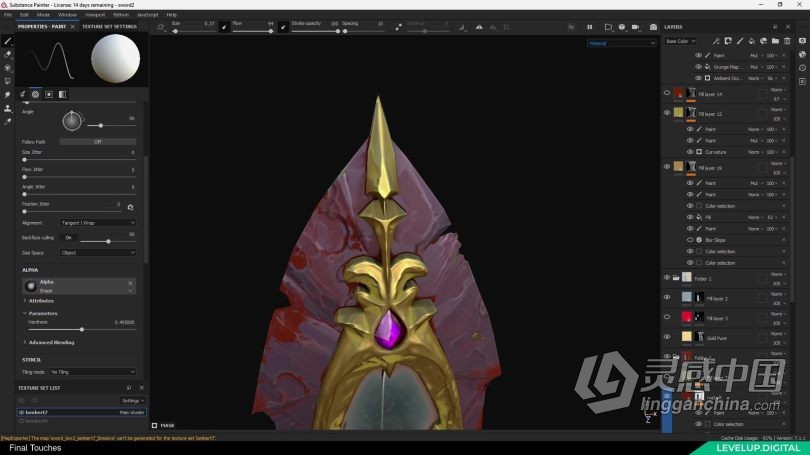Open History panel clock icon
This screenshot has width=810, height=455.
[x=802, y=68]
